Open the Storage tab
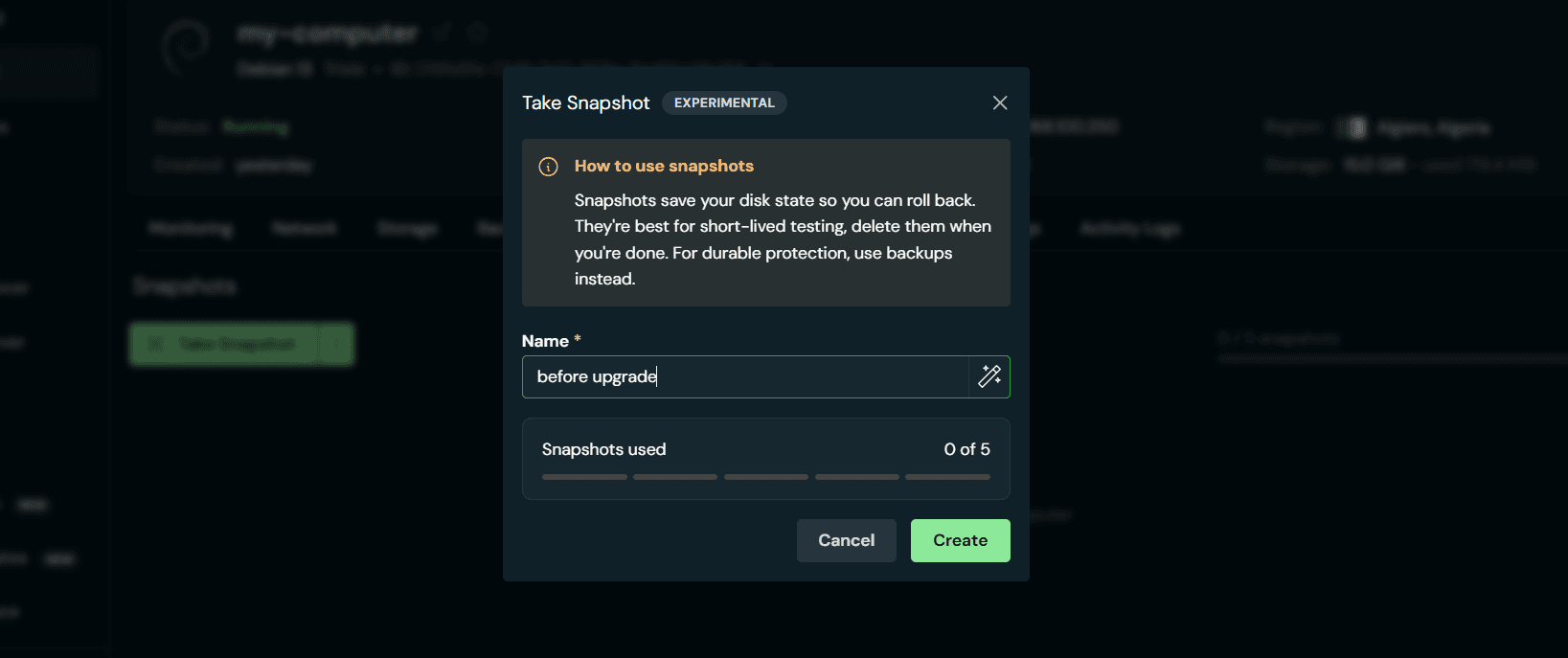1568x658 pixels. [x=407, y=228]
